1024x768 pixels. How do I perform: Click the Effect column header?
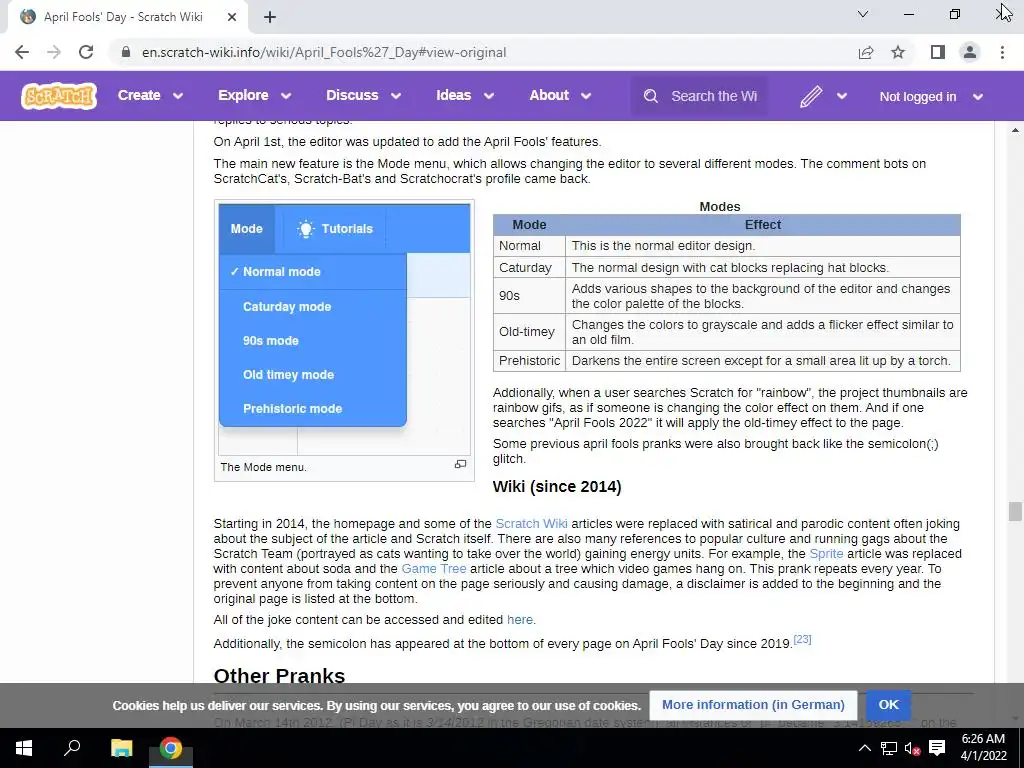(x=763, y=225)
